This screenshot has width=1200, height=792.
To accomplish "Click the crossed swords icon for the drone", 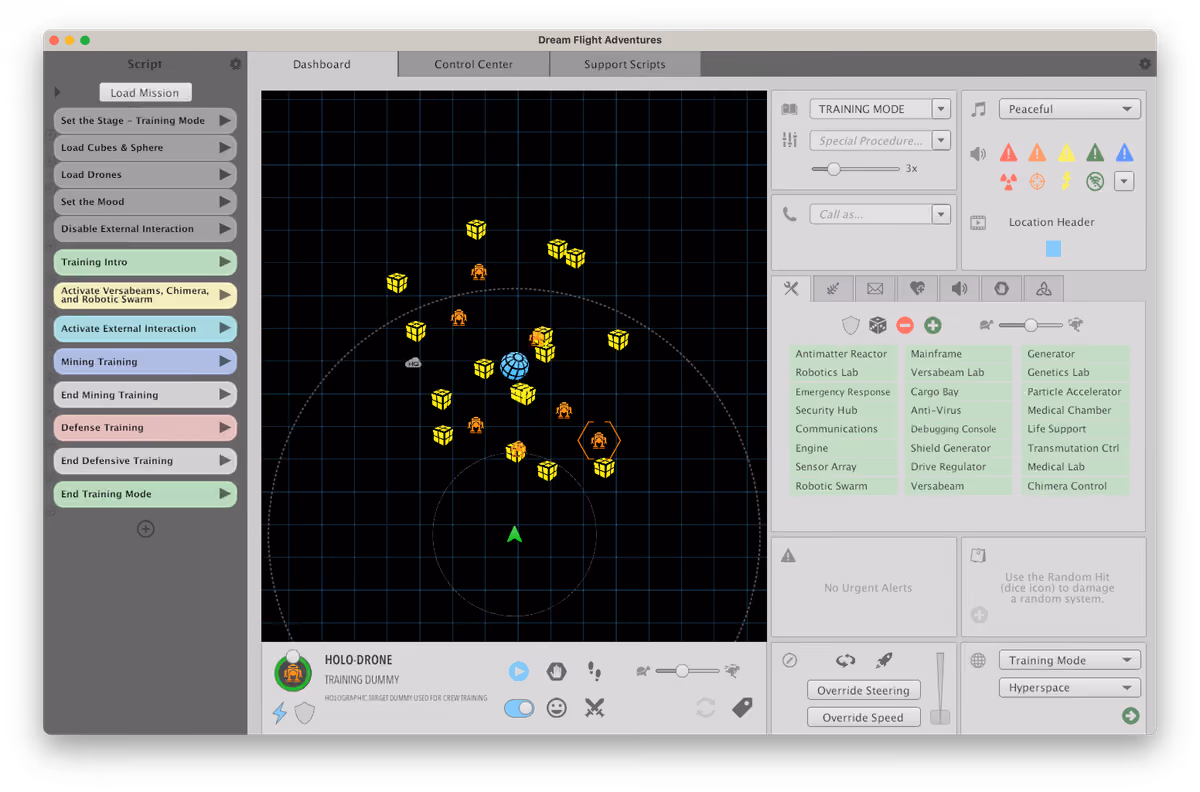I will 595,708.
